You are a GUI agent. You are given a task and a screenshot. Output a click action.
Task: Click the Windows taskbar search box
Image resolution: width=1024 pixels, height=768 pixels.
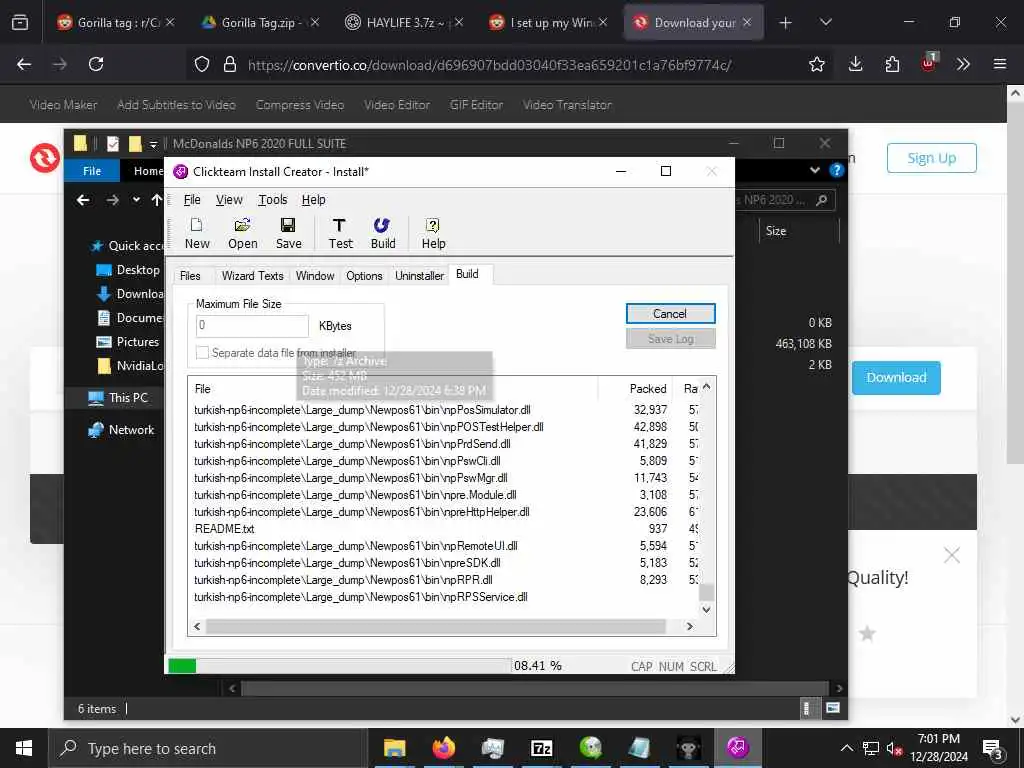point(209,748)
